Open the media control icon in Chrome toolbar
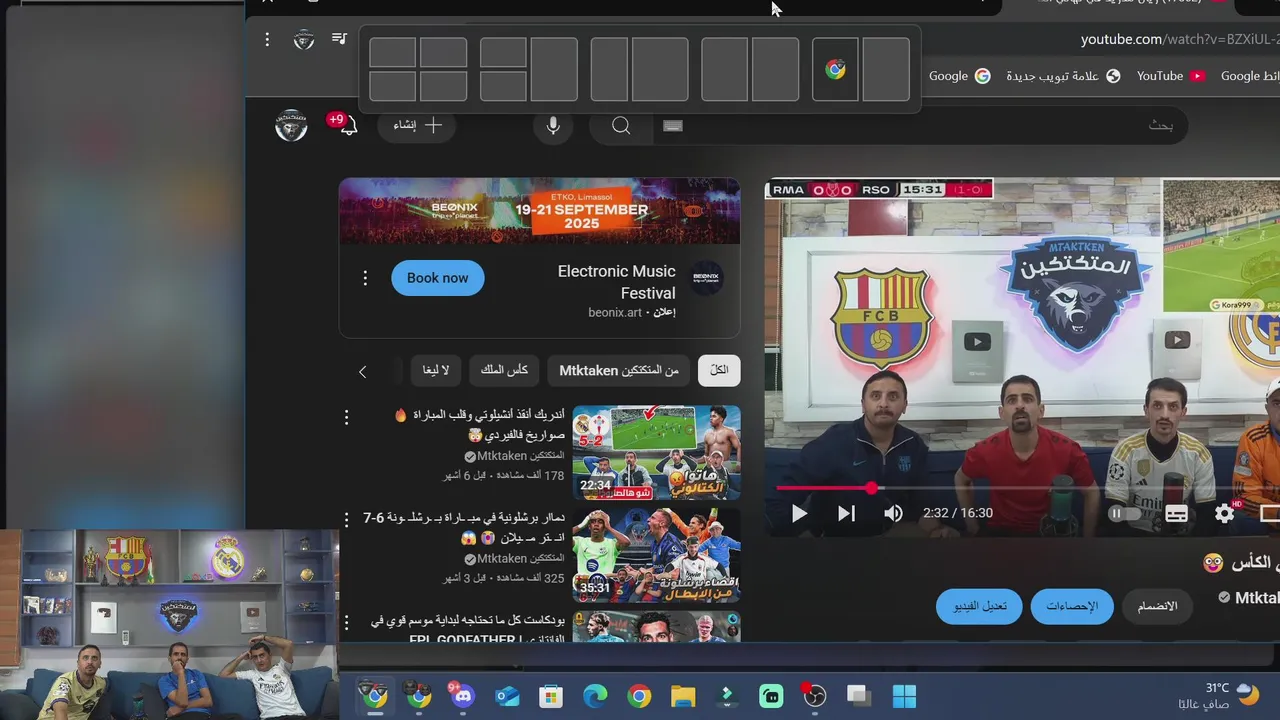The height and width of the screenshot is (720, 1280). 339,39
